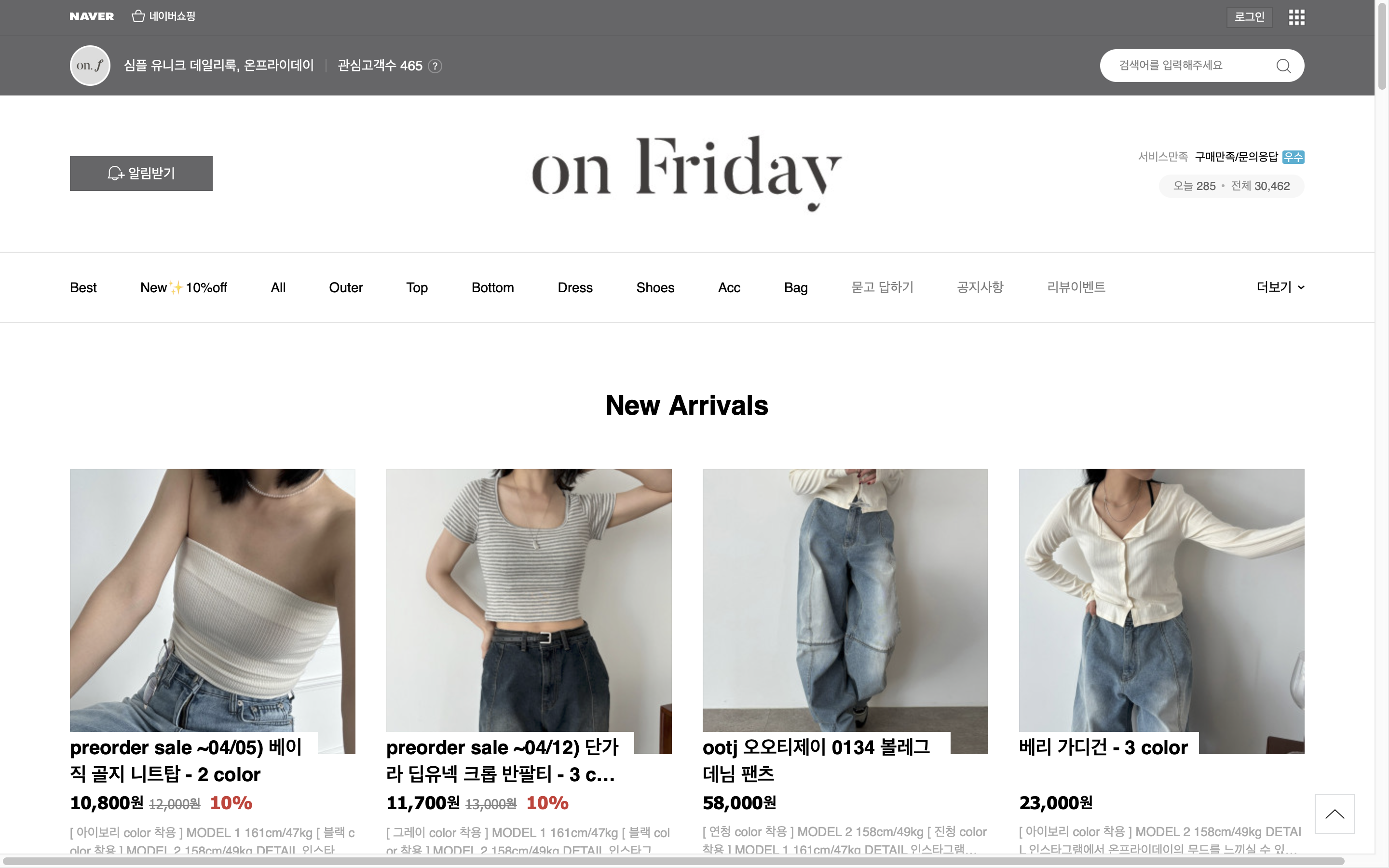The width and height of the screenshot is (1389, 868).
Task: Click the search magnifier icon
Action: click(x=1283, y=66)
